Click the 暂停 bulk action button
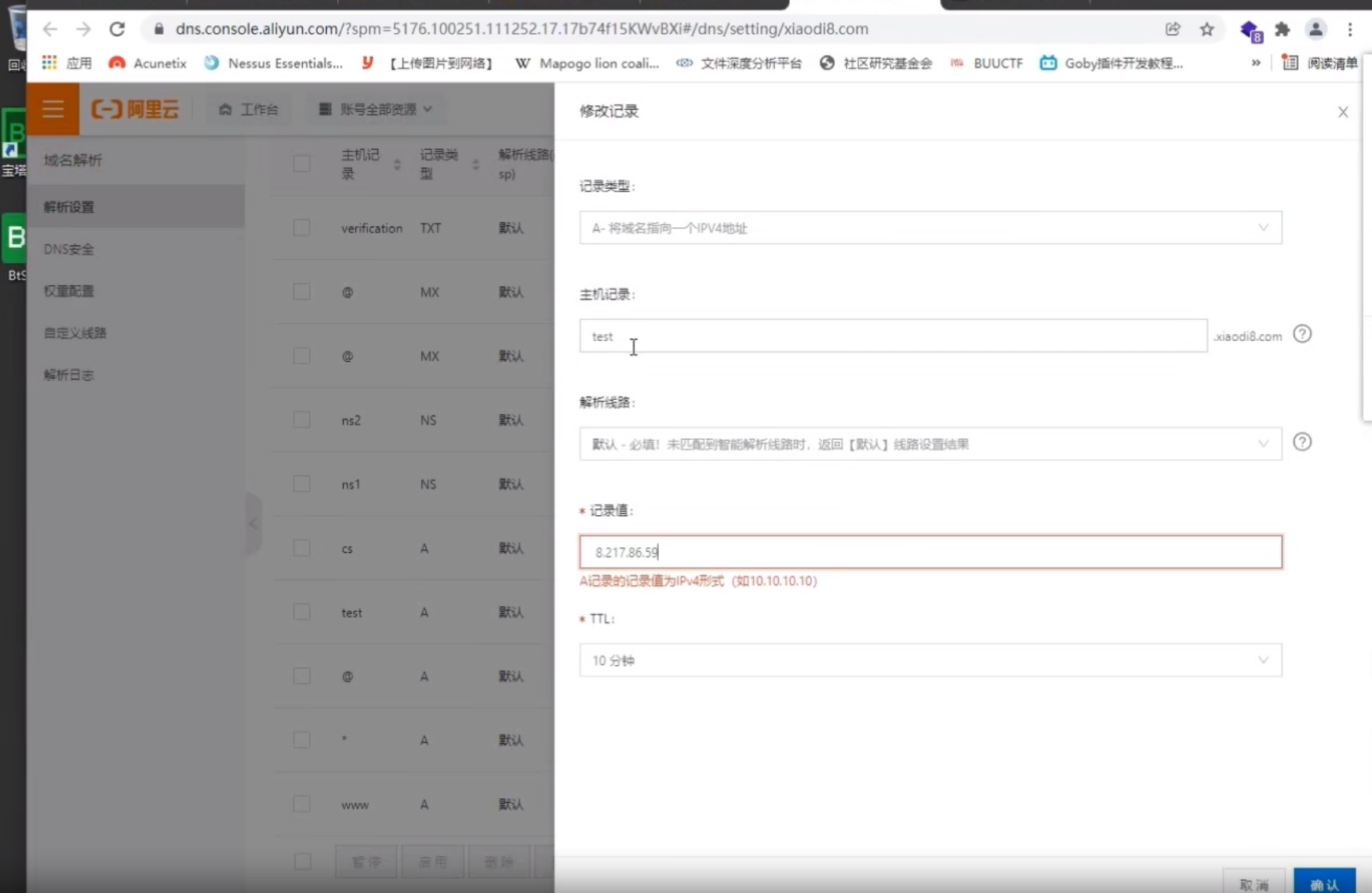The height and width of the screenshot is (893, 1372). (x=366, y=862)
